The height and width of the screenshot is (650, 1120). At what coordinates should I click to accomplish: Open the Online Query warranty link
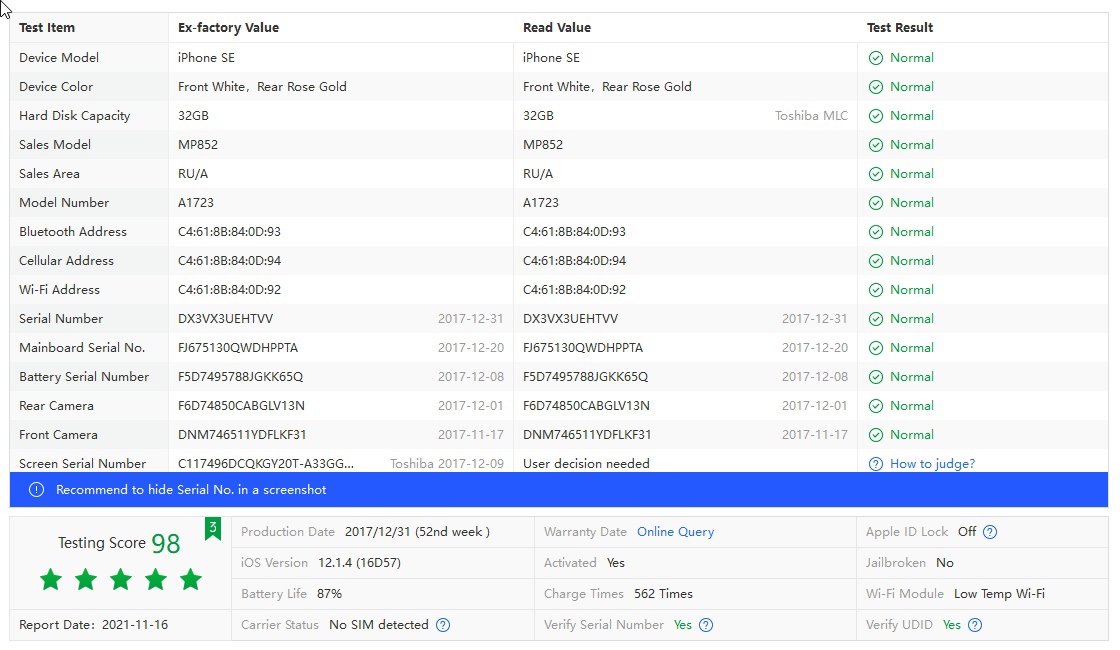676,531
